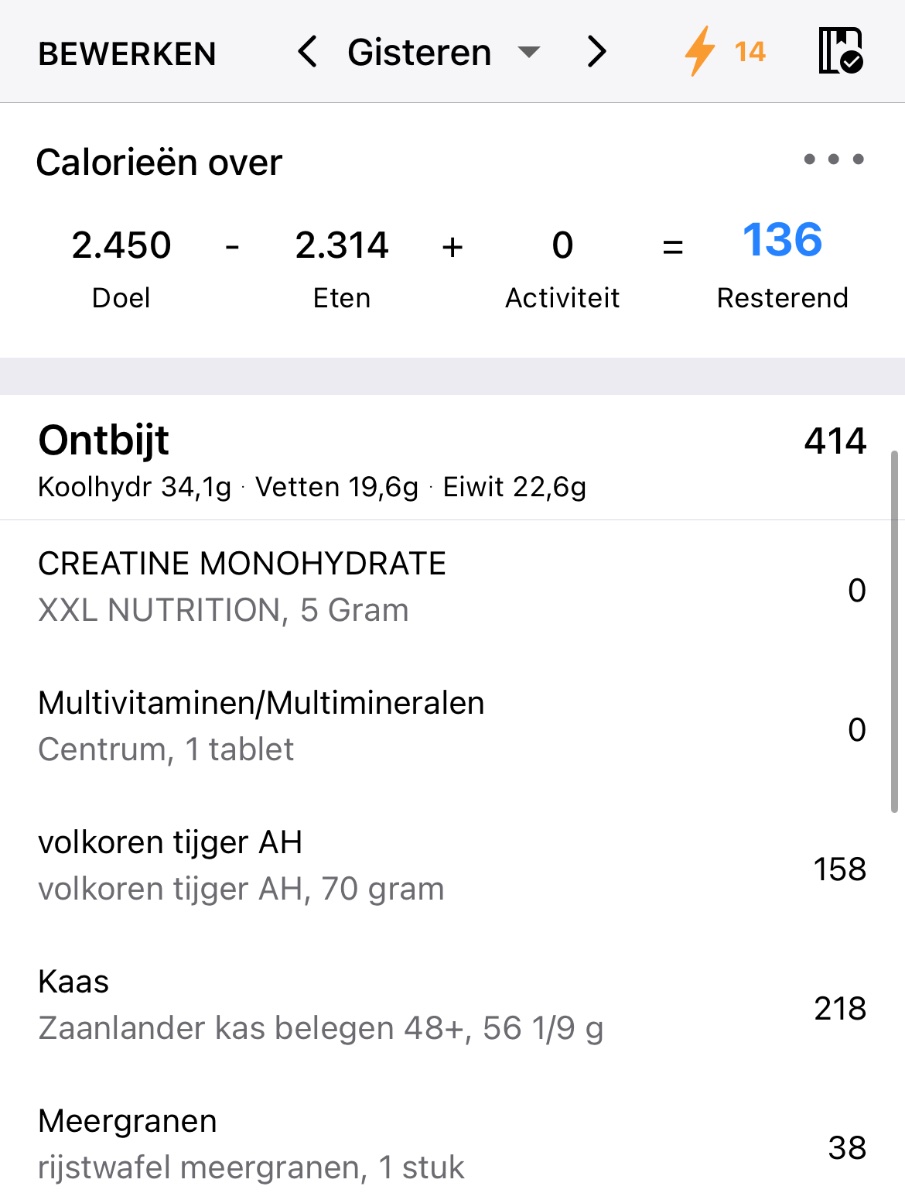Go to previous day with left chevron

308,52
